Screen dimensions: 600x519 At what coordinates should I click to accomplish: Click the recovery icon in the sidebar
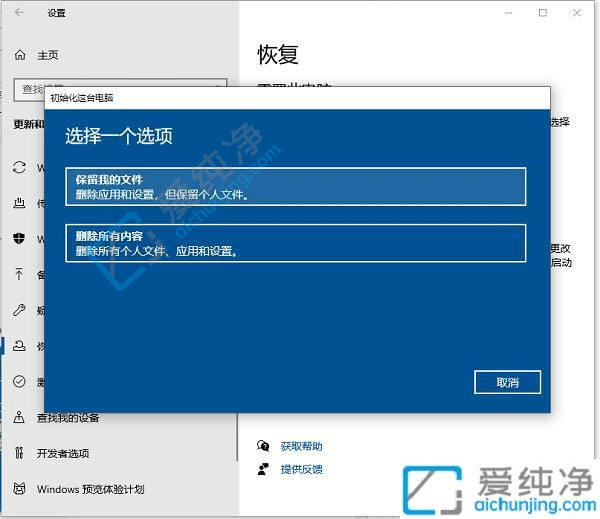pyautogui.click(x=19, y=346)
